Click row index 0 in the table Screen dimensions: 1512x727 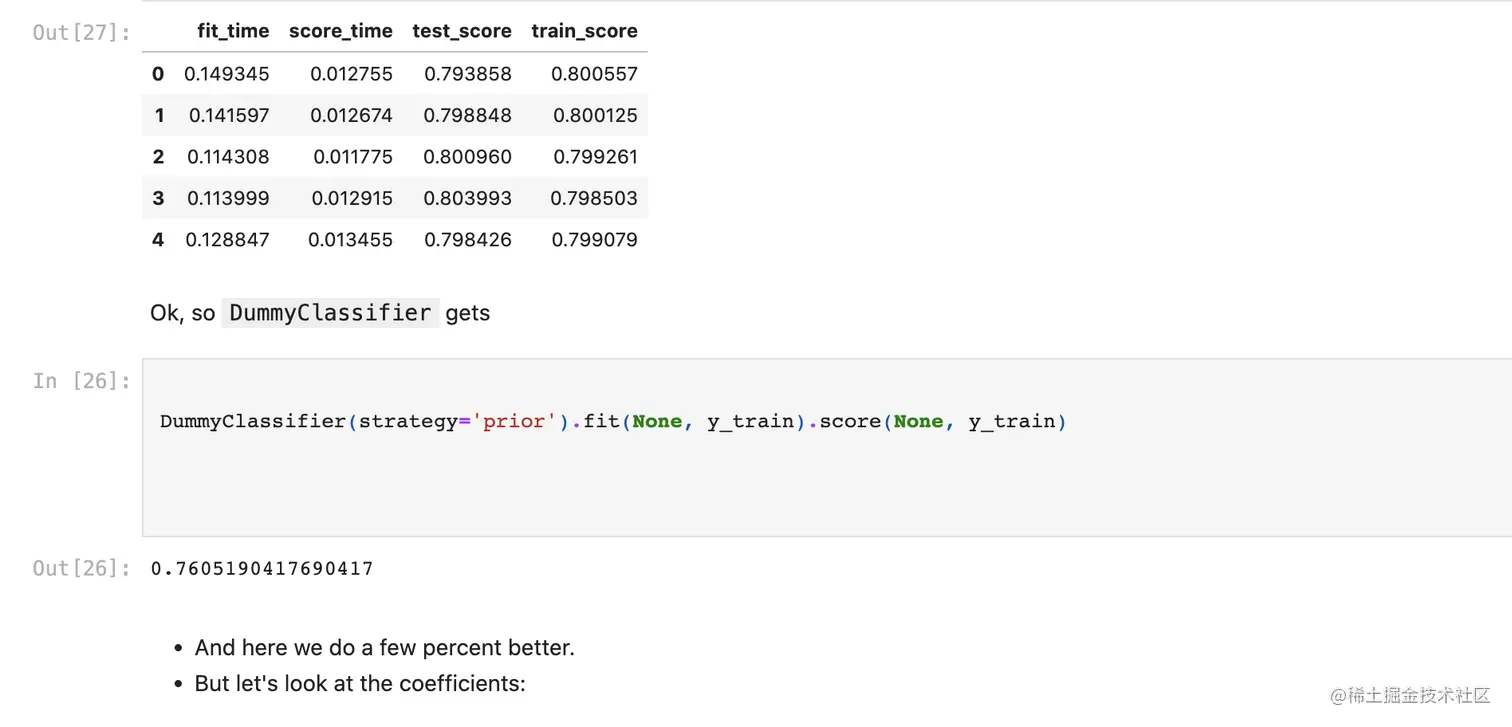coord(158,74)
